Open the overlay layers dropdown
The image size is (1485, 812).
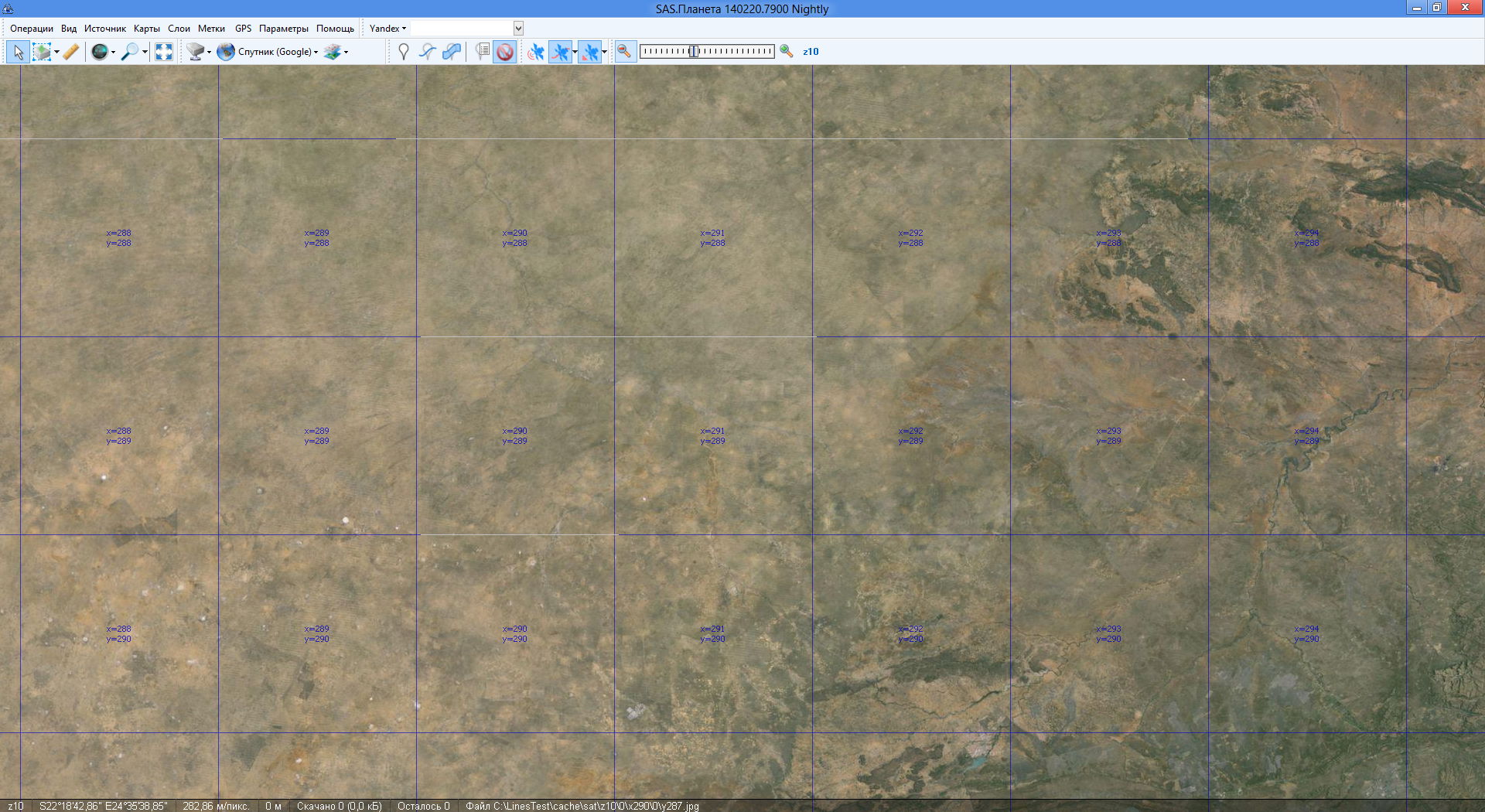coord(336,52)
